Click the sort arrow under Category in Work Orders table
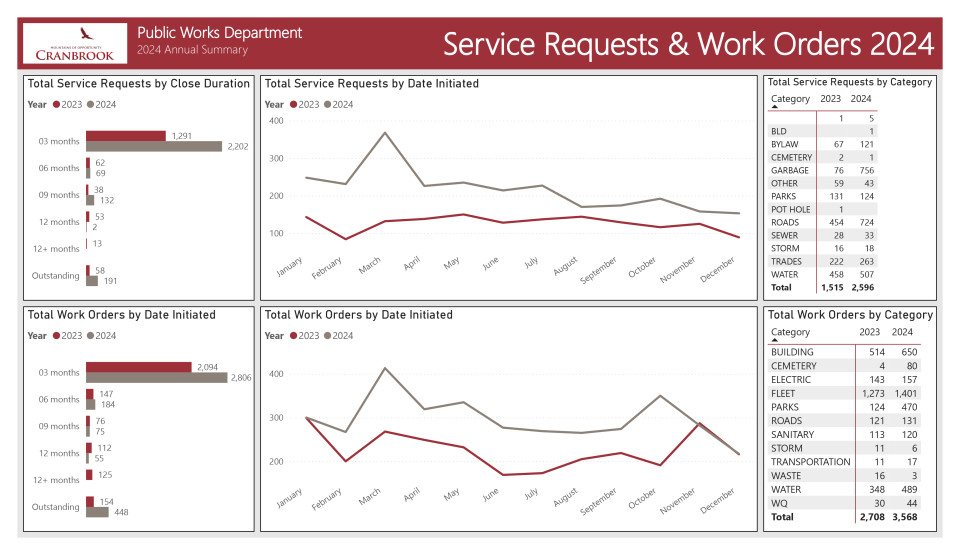The width and height of the screenshot is (960, 555). click(x=775, y=340)
